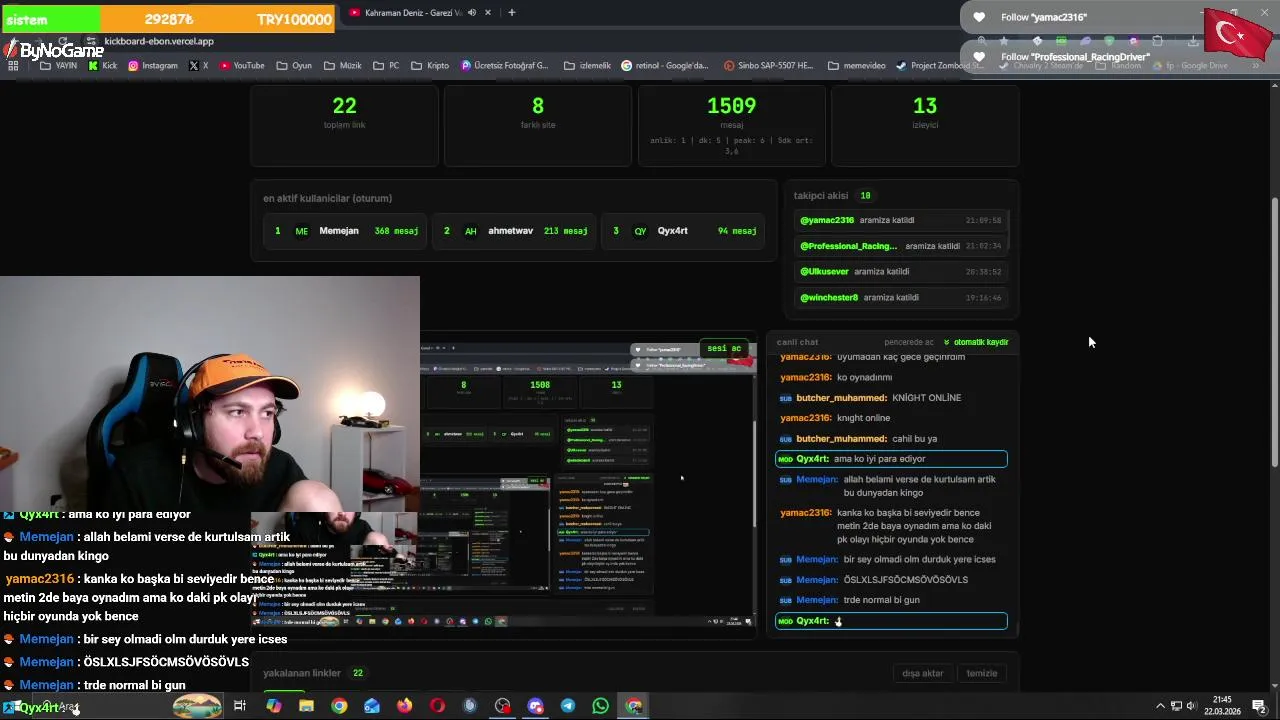Open File Explorer from the taskbar

tap(306, 706)
